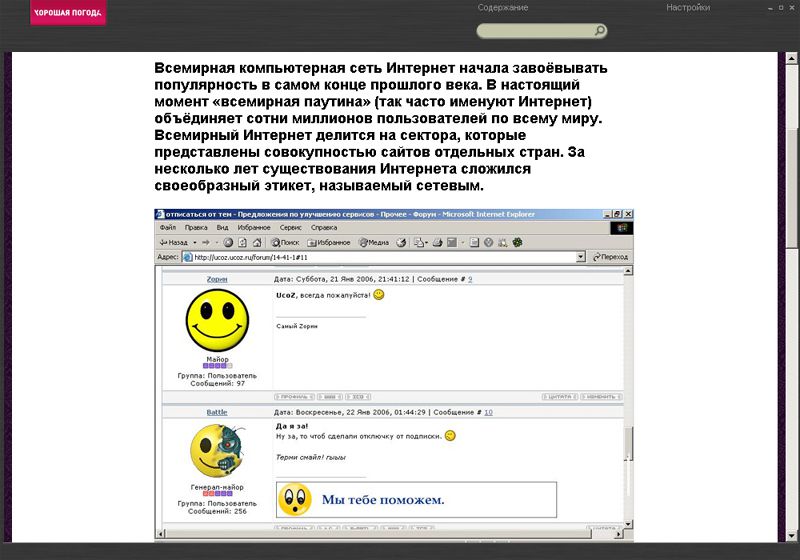Click the Медиа toolbar button
Viewport: 800px width, 560px height.
pos(373,242)
